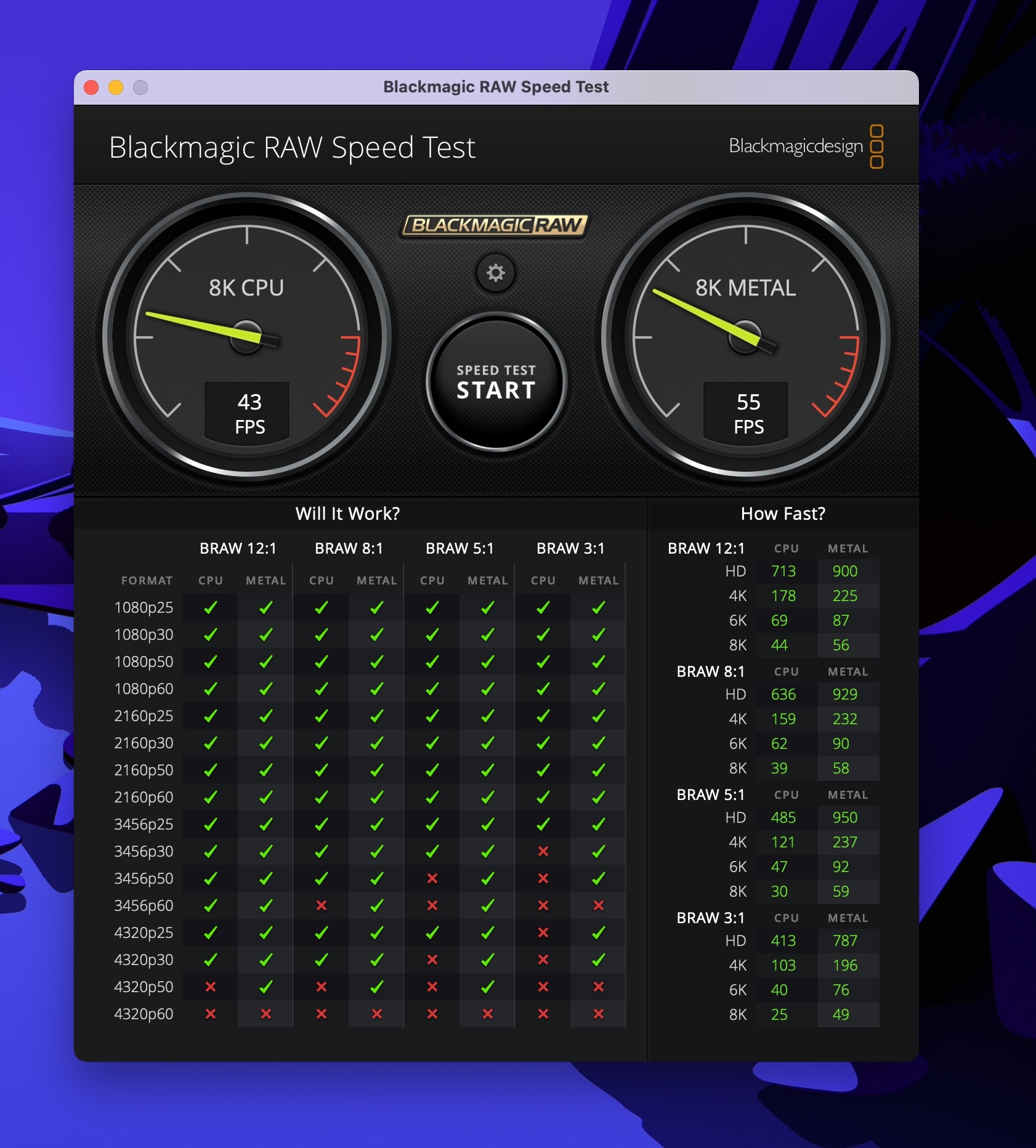Click the 3456p50 BRAW 3:1 CPU red cross
1036x1148 pixels.
point(543,878)
